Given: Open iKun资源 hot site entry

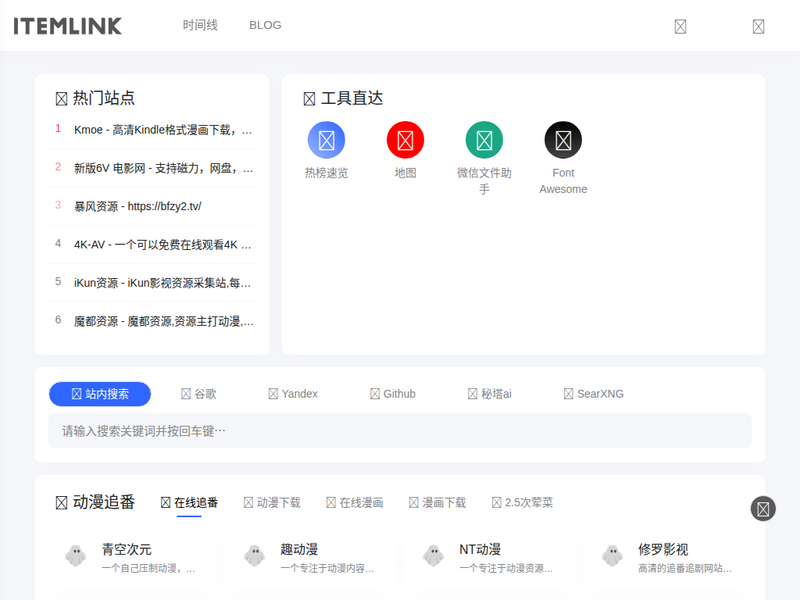Looking at the screenshot, I should click(162, 283).
